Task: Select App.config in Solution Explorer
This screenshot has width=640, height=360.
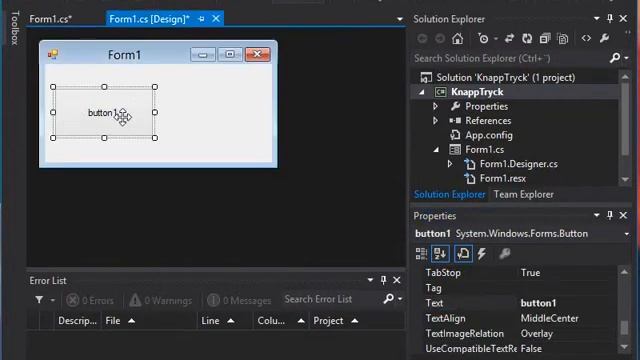Action: (489, 135)
